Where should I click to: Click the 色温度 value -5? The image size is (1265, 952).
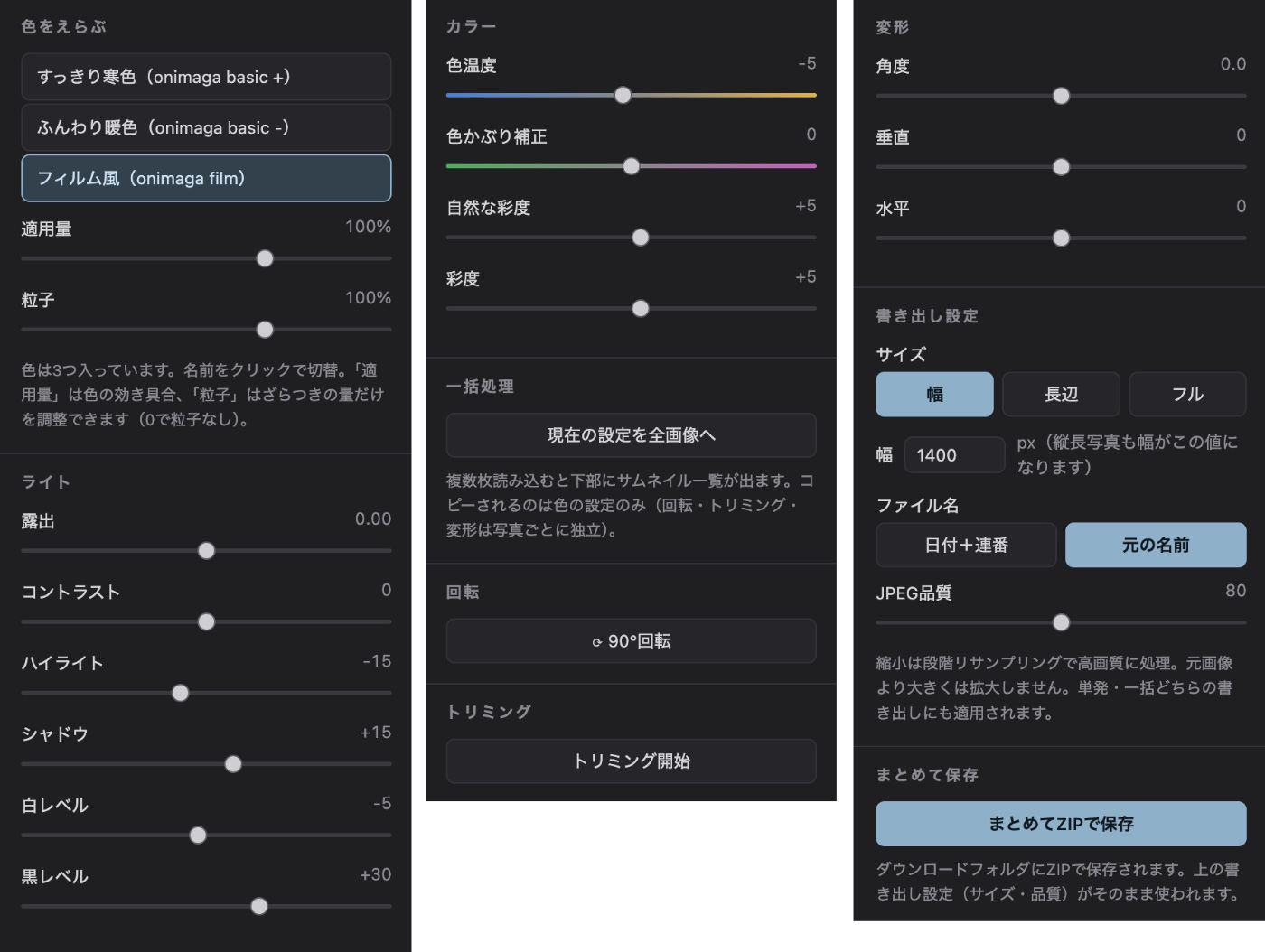click(807, 63)
